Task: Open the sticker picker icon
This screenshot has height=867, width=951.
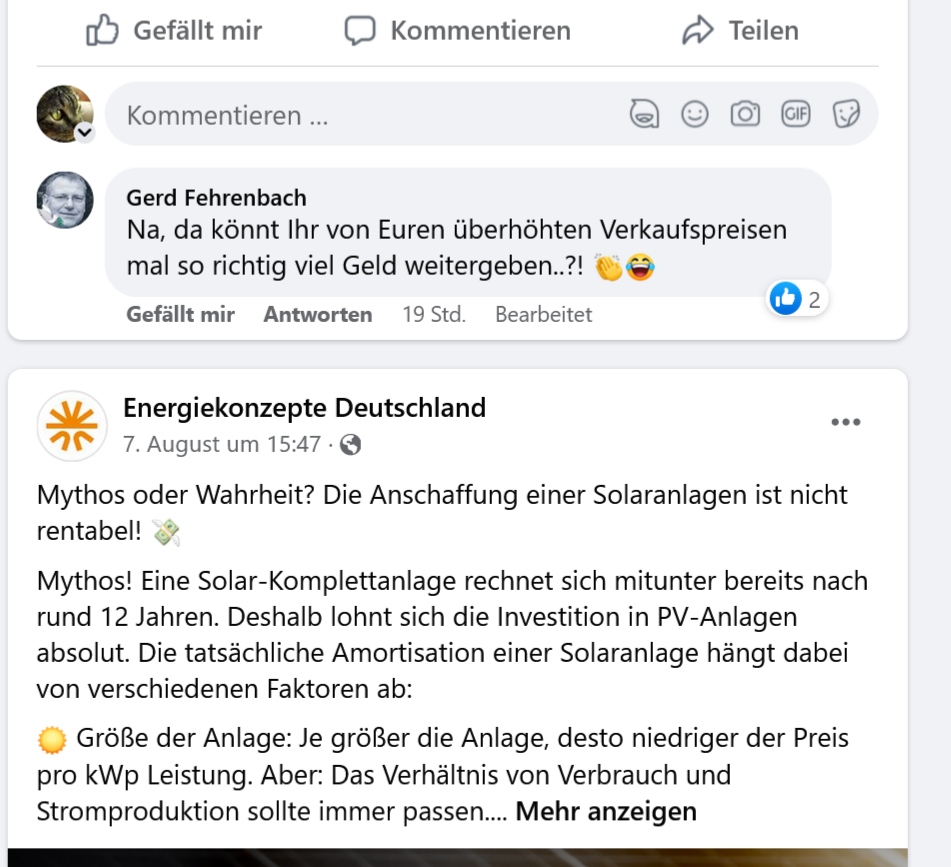Action: (846, 114)
